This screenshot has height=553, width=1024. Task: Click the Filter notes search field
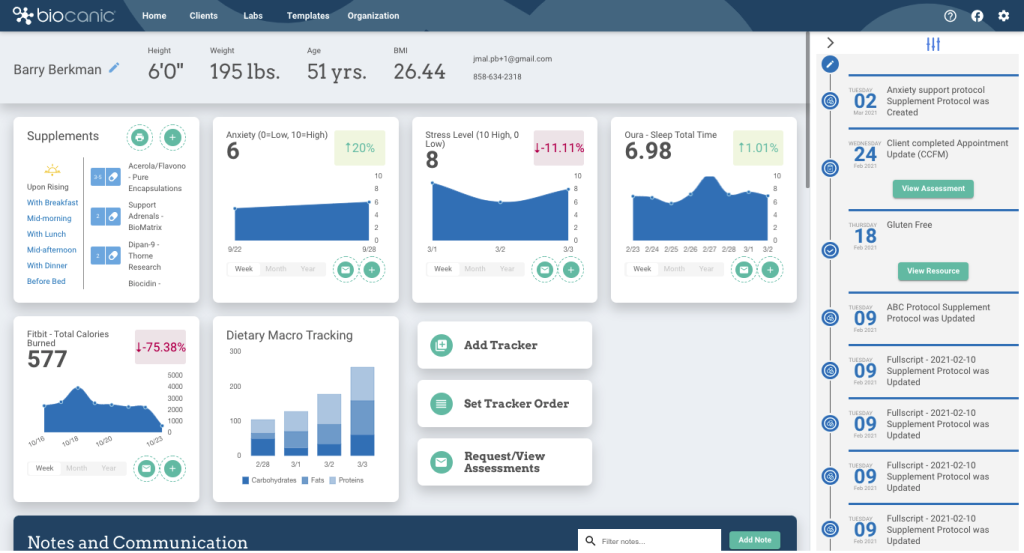(655, 541)
